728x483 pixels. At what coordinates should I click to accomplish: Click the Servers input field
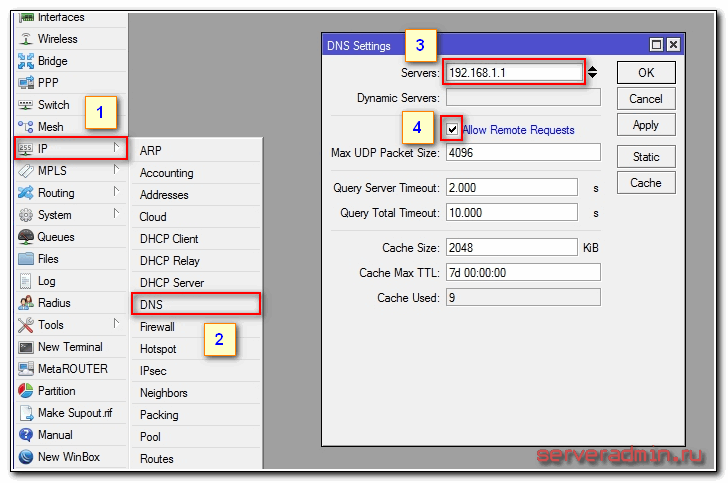[x=514, y=72]
